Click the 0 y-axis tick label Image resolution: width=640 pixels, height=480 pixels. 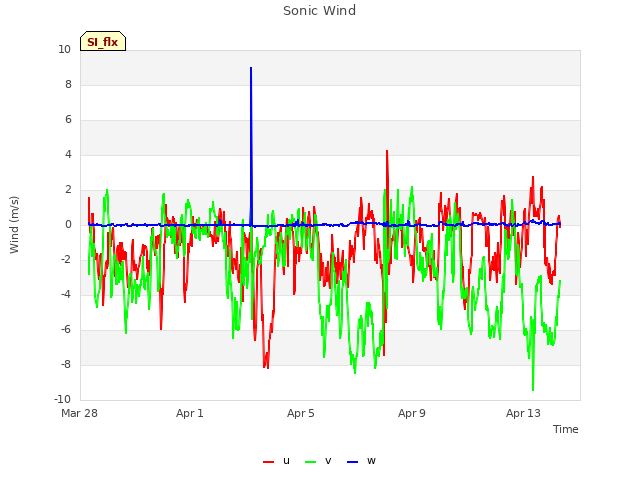(68, 224)
